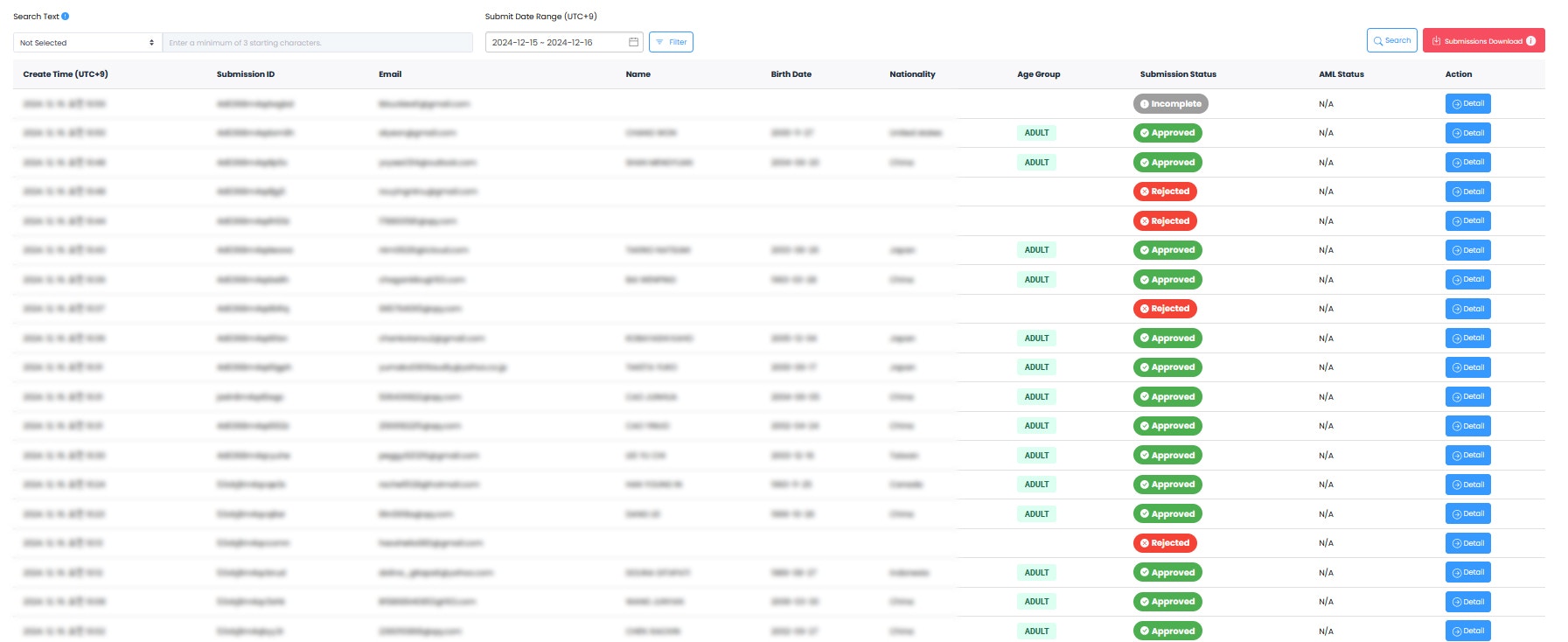Click the Submission Status column header

pyautogui.click(x=1178, y=74)
